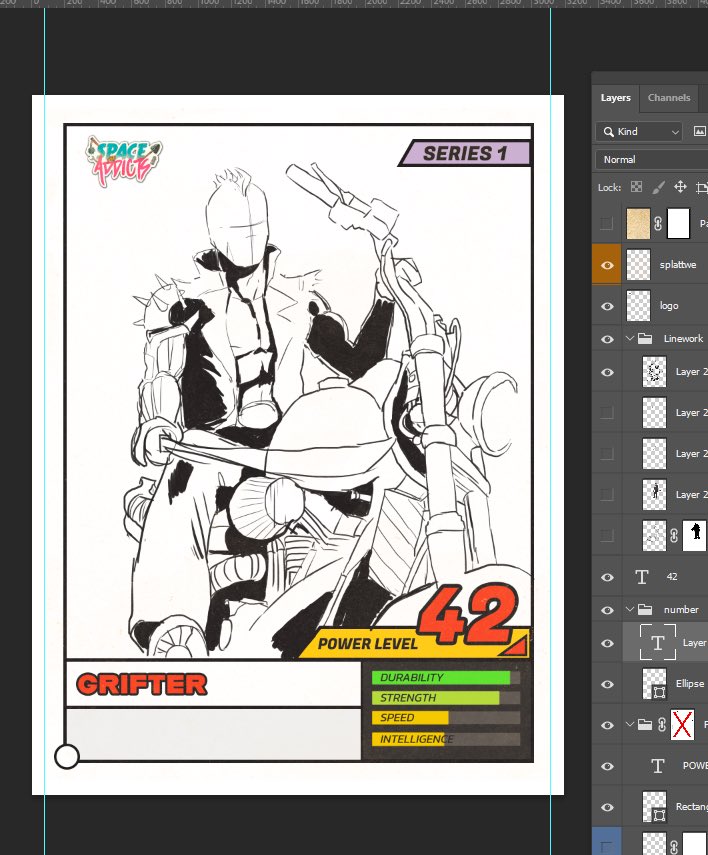Hide the Rectangle shape layer
The height and width of the screenshot is (855, 708).
pos(607,807)
